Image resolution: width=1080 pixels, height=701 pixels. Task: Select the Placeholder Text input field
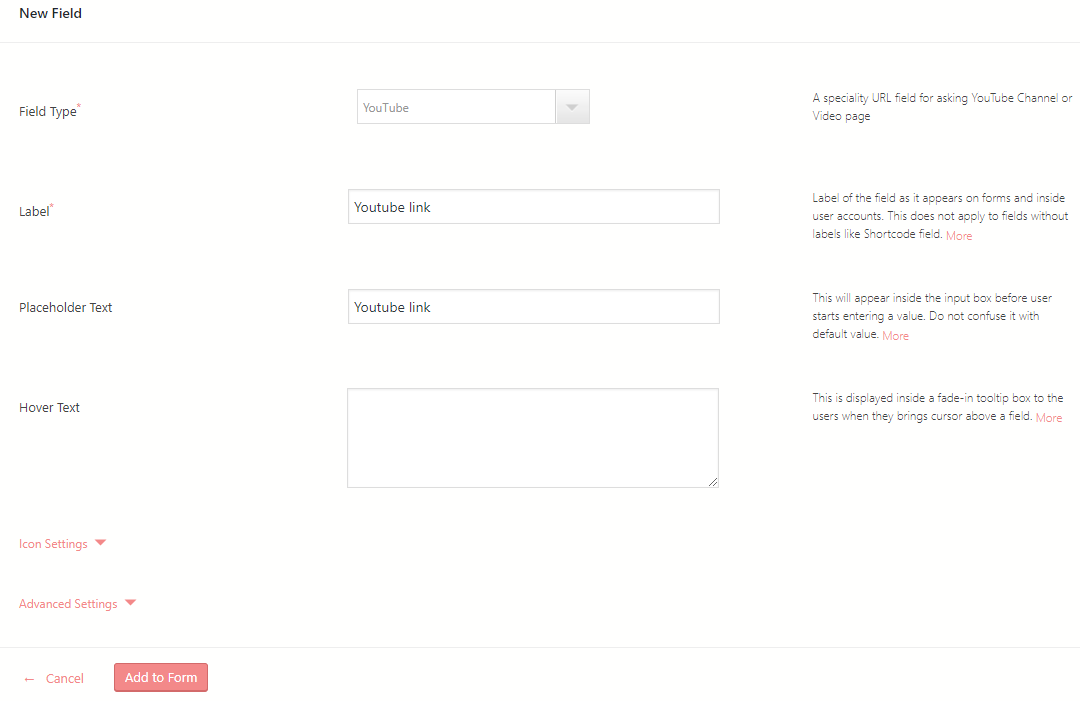point(533,306)
